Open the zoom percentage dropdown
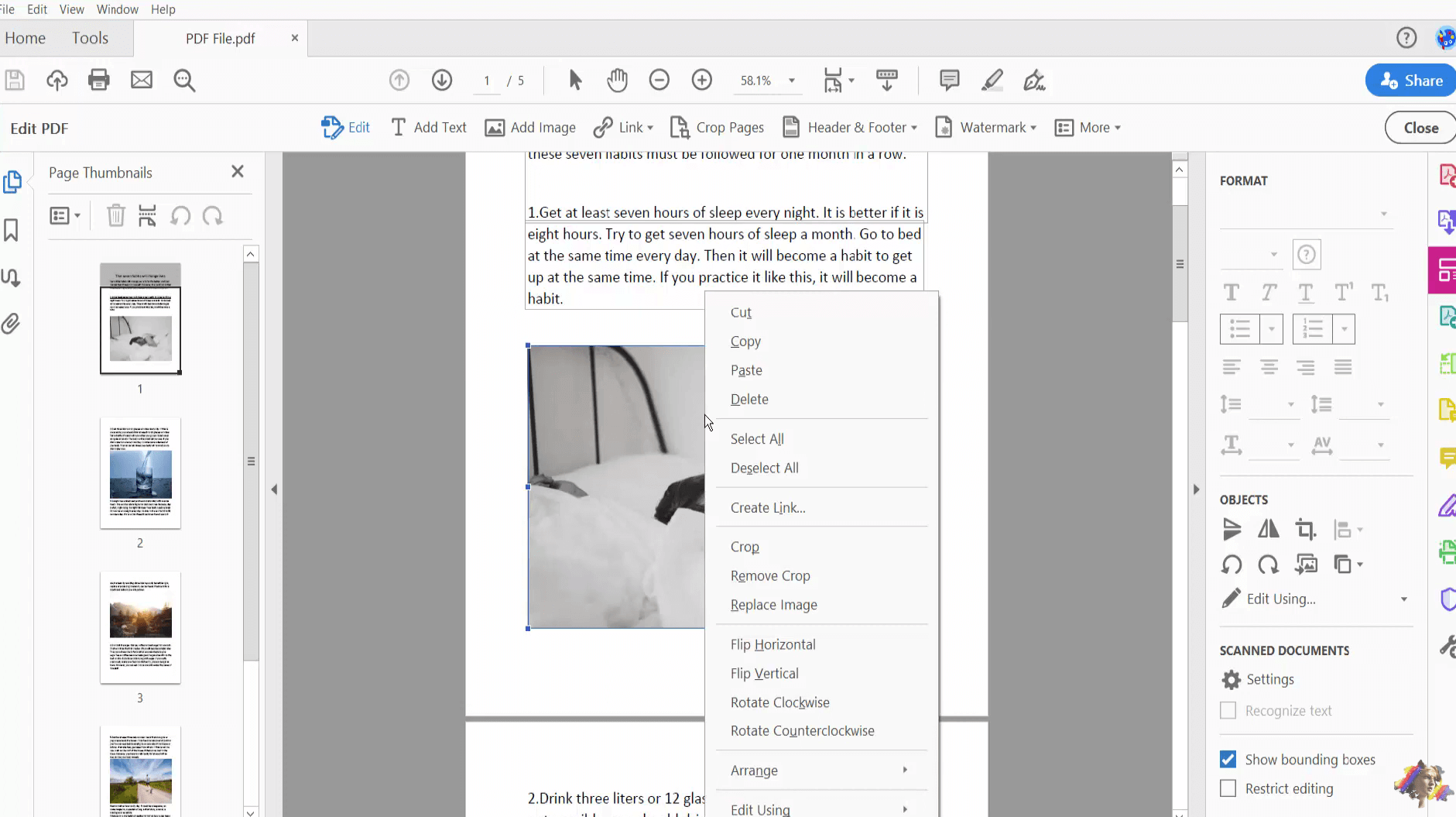This screenshot has width=1456, height=817. coord(791,80)
